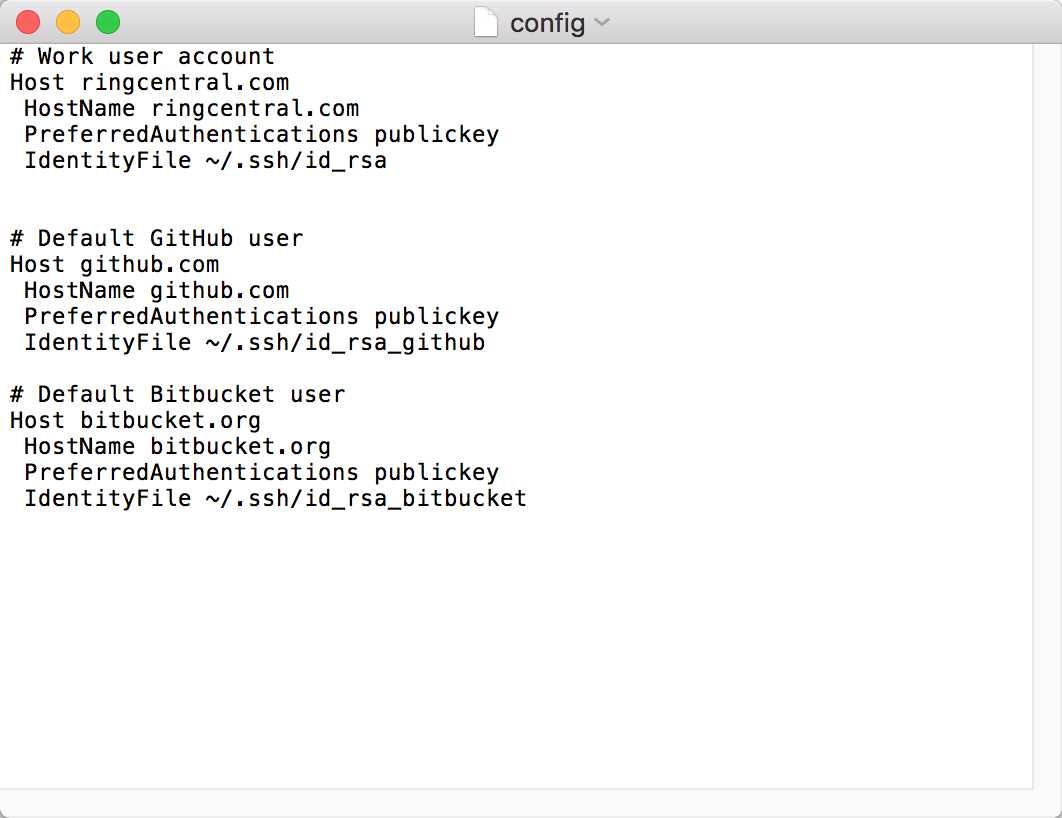The image size is (1062, 818).
Task: Click the "Host ringcentral.com" line
Action: pyautogui.click(x=149, y=82)
